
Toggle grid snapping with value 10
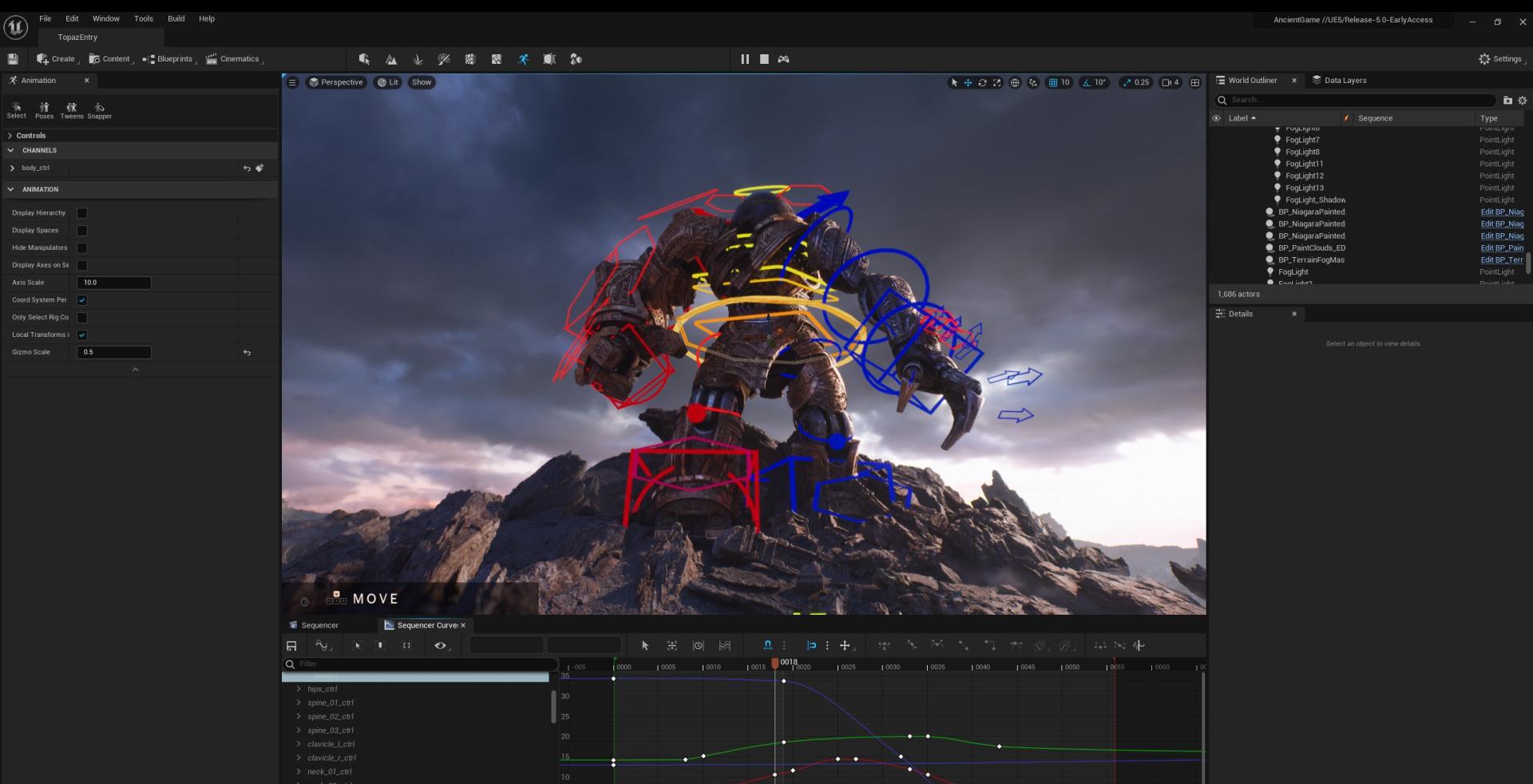click(x=1059, y=82)
